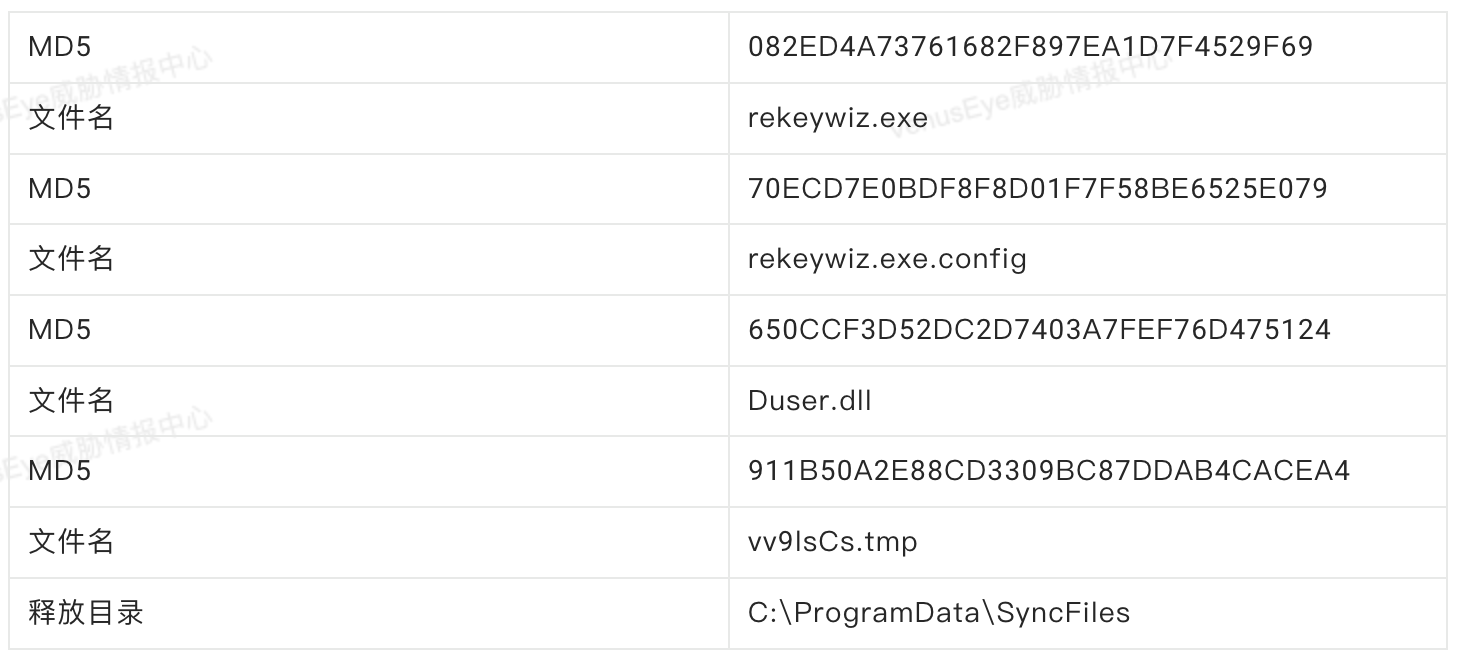Click the MD5 label for hash 70ECD7E0...
Image resolution: width=1458 pixels, height=662 pixels.
59,188
